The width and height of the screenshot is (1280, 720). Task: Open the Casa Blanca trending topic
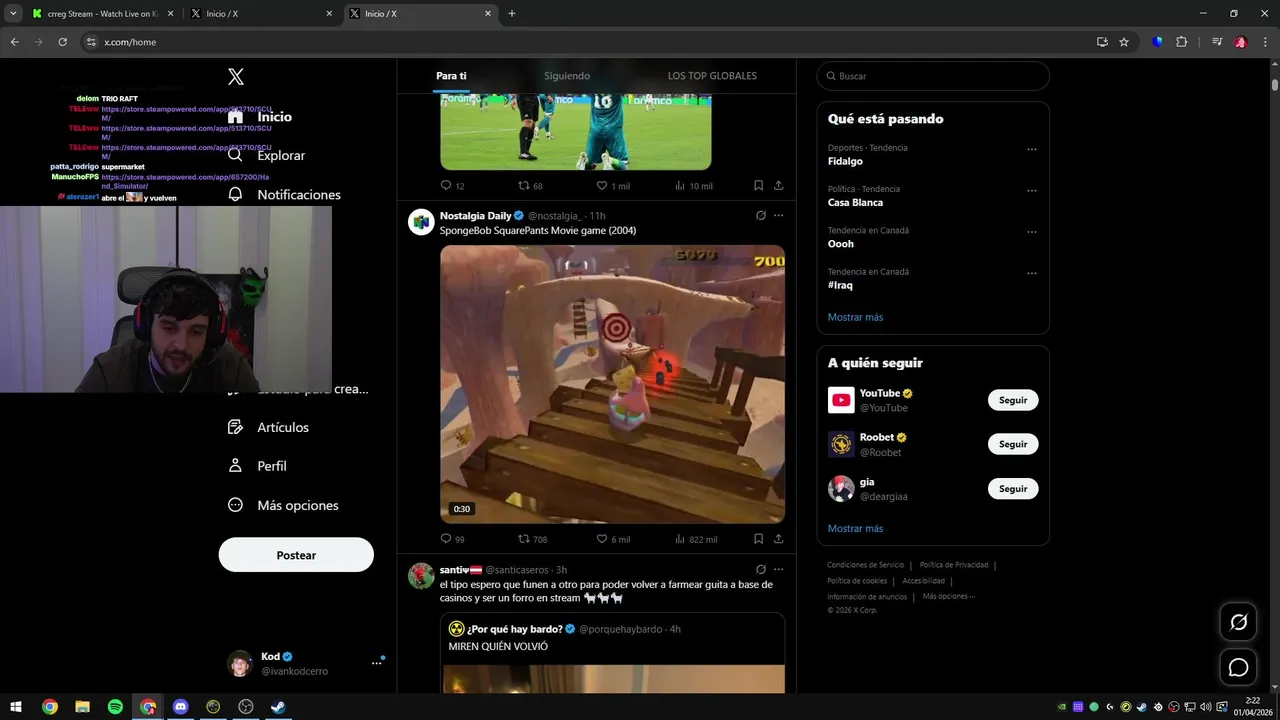tap(855, 202)
